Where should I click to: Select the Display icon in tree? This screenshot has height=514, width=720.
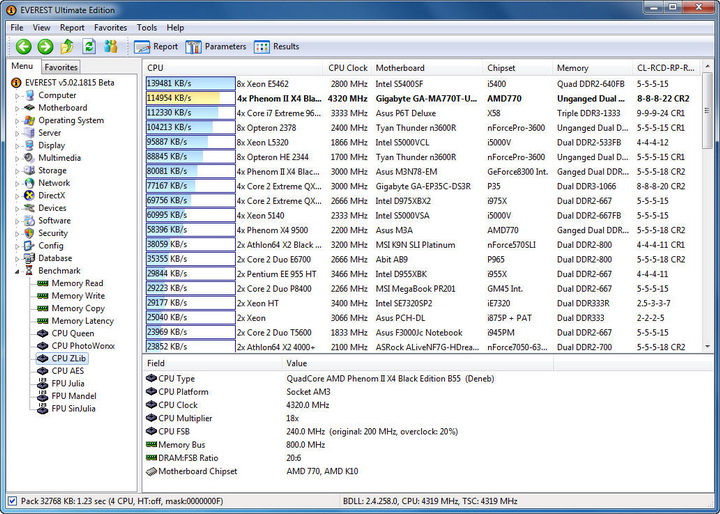tap(30, 145)
